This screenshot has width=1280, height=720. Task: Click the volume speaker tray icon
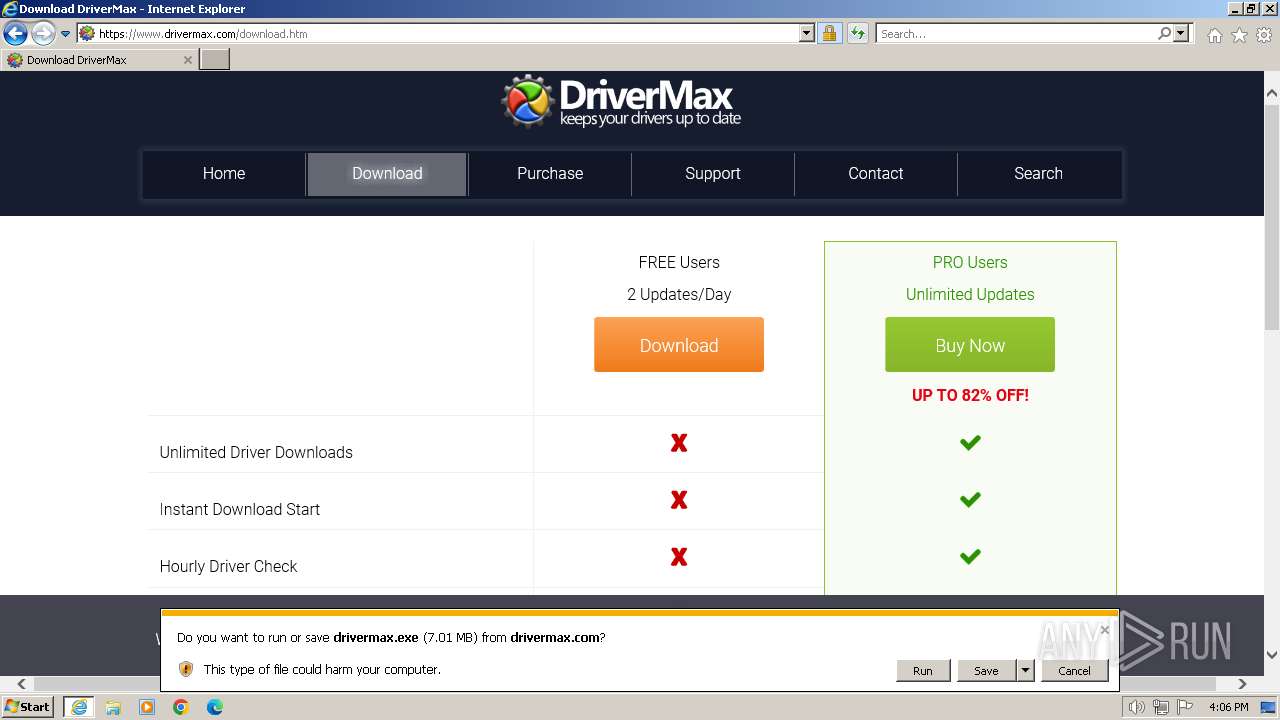(x=1137, y=707)
